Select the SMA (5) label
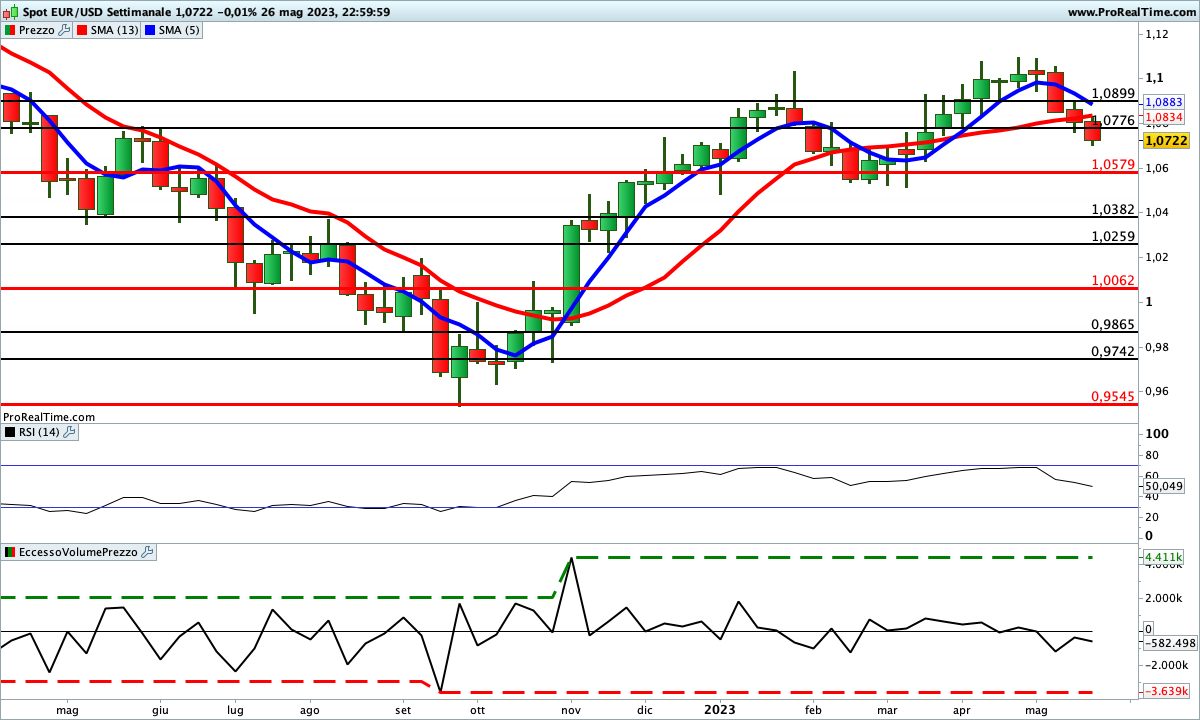 [x=178, y=30]
